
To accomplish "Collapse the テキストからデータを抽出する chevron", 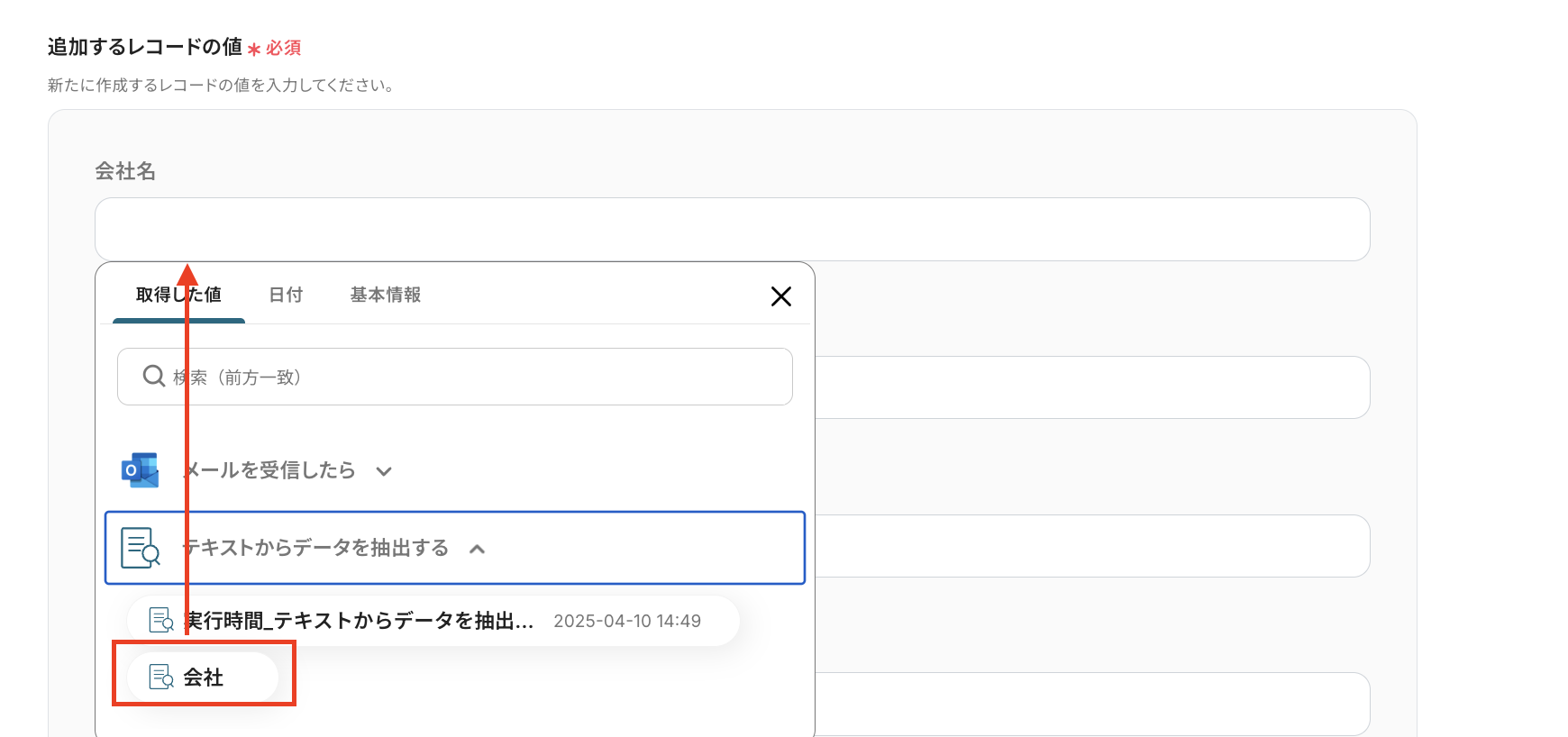I will point(478,549).
